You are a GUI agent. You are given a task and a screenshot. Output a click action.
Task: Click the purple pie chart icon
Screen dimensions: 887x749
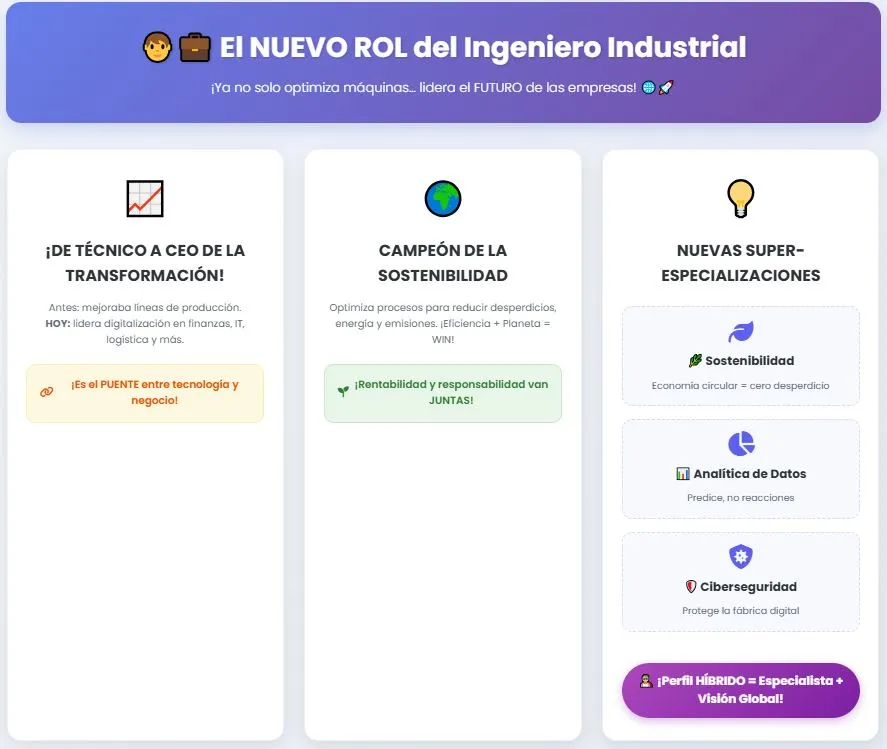[741, 444]
